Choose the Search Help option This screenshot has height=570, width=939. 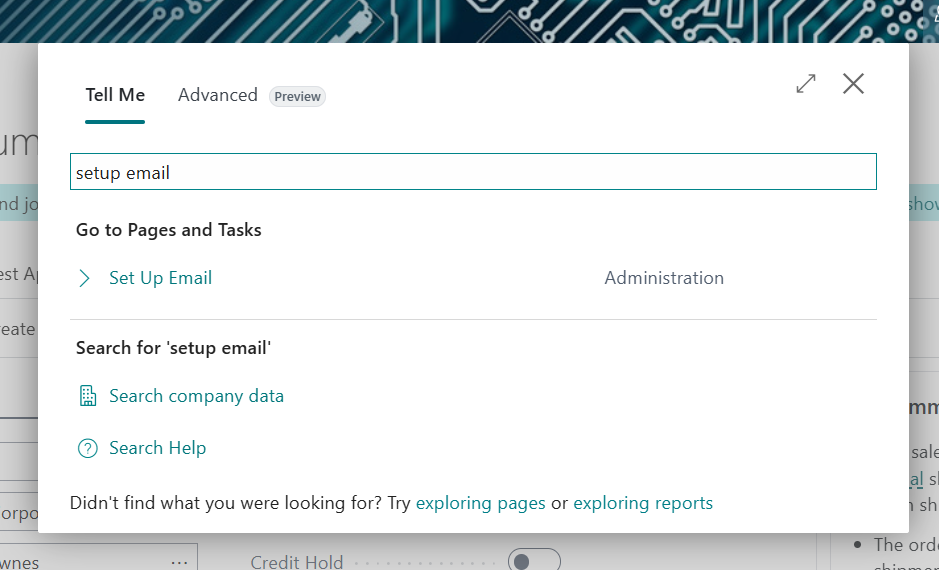coord(157,448)
